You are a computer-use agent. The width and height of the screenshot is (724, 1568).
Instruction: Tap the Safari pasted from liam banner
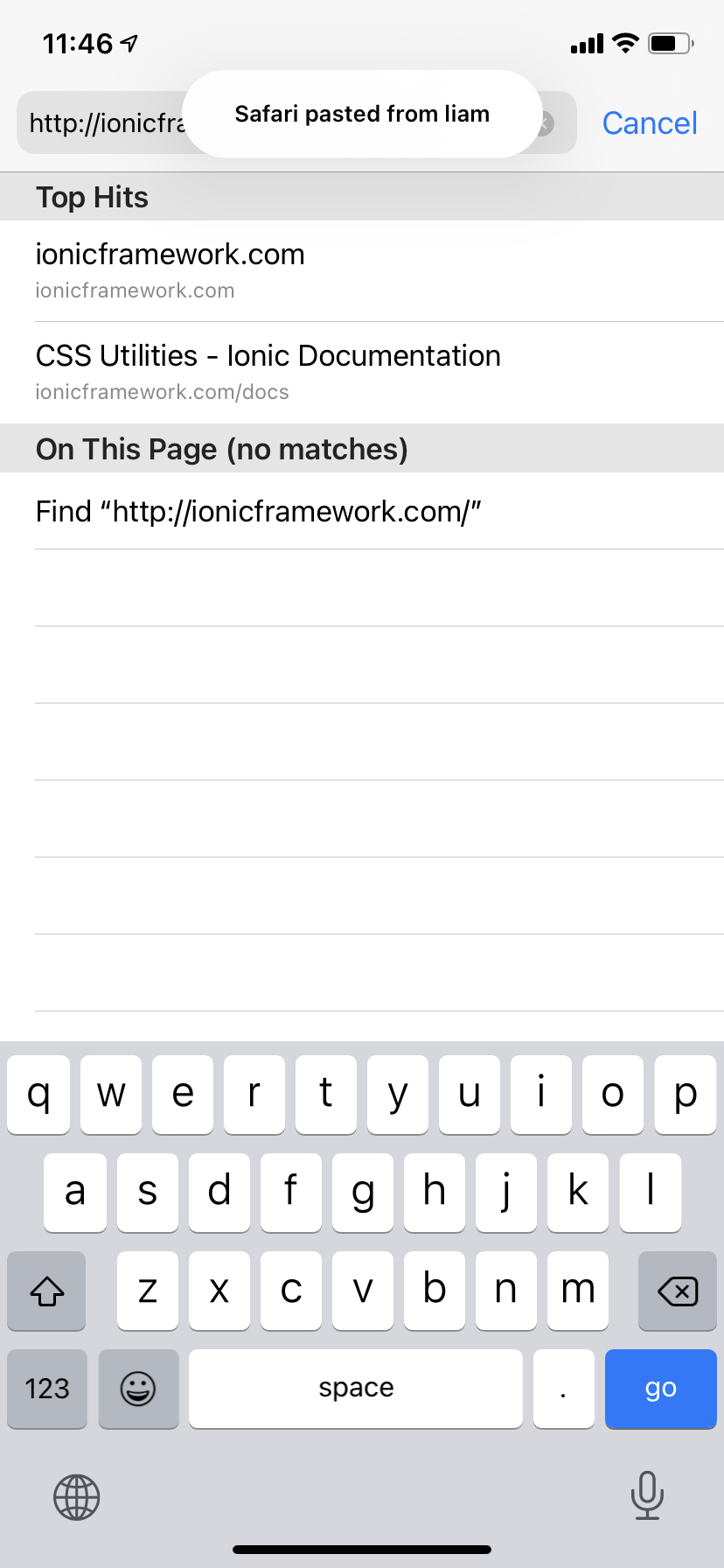361,114
